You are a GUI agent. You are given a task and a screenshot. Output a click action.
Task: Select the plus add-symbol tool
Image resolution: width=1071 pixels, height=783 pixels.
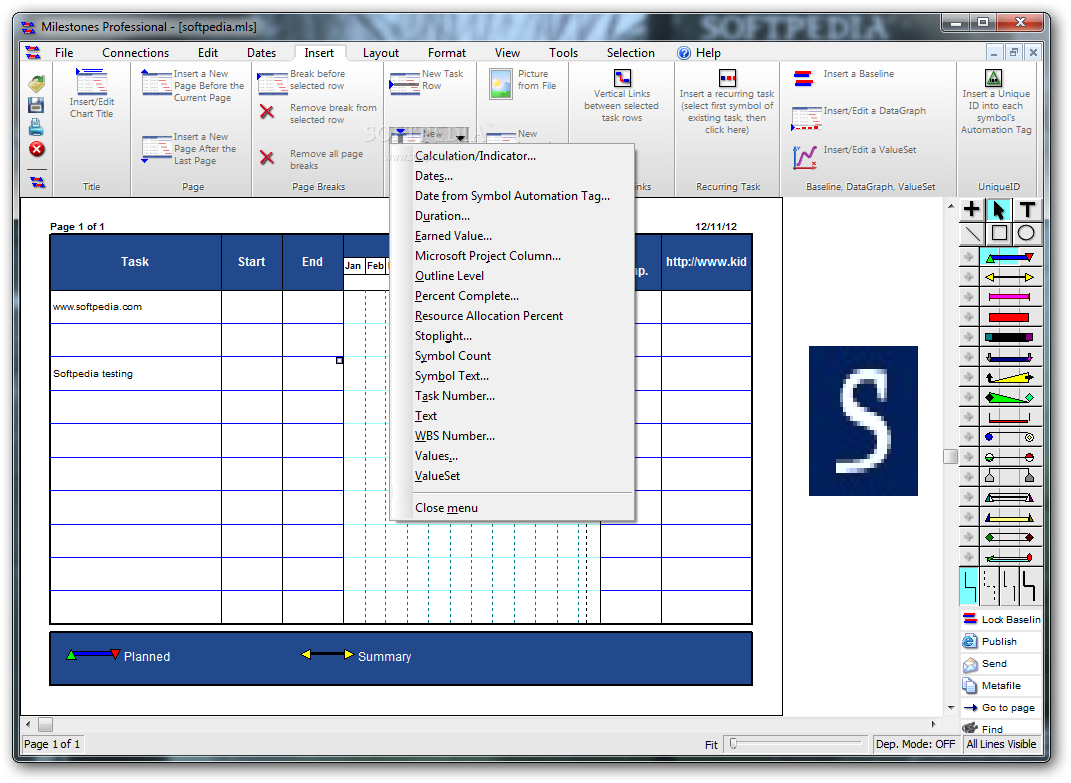tap(971, 209)
